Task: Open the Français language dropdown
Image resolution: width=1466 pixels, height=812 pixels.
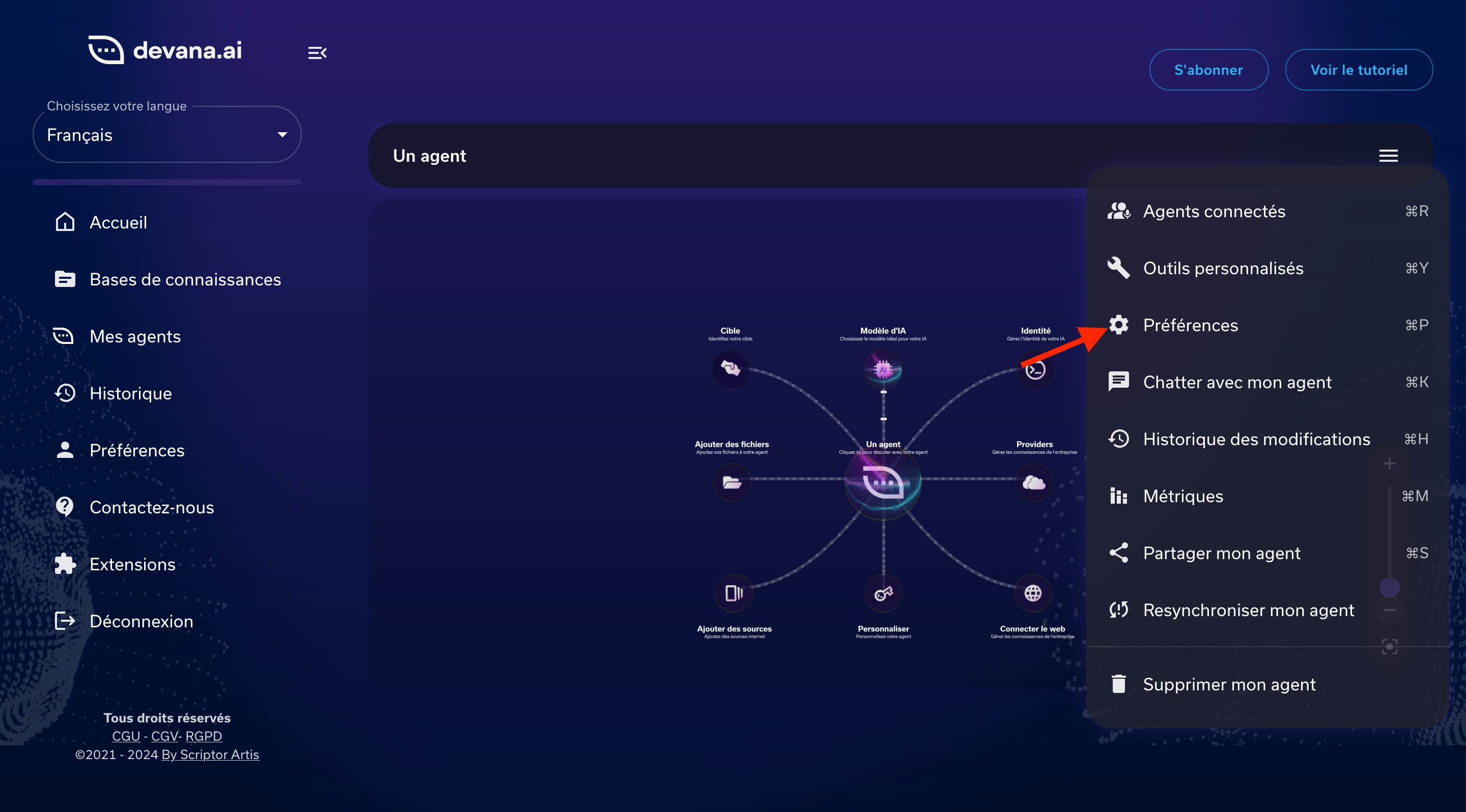Action: [167, 135]
